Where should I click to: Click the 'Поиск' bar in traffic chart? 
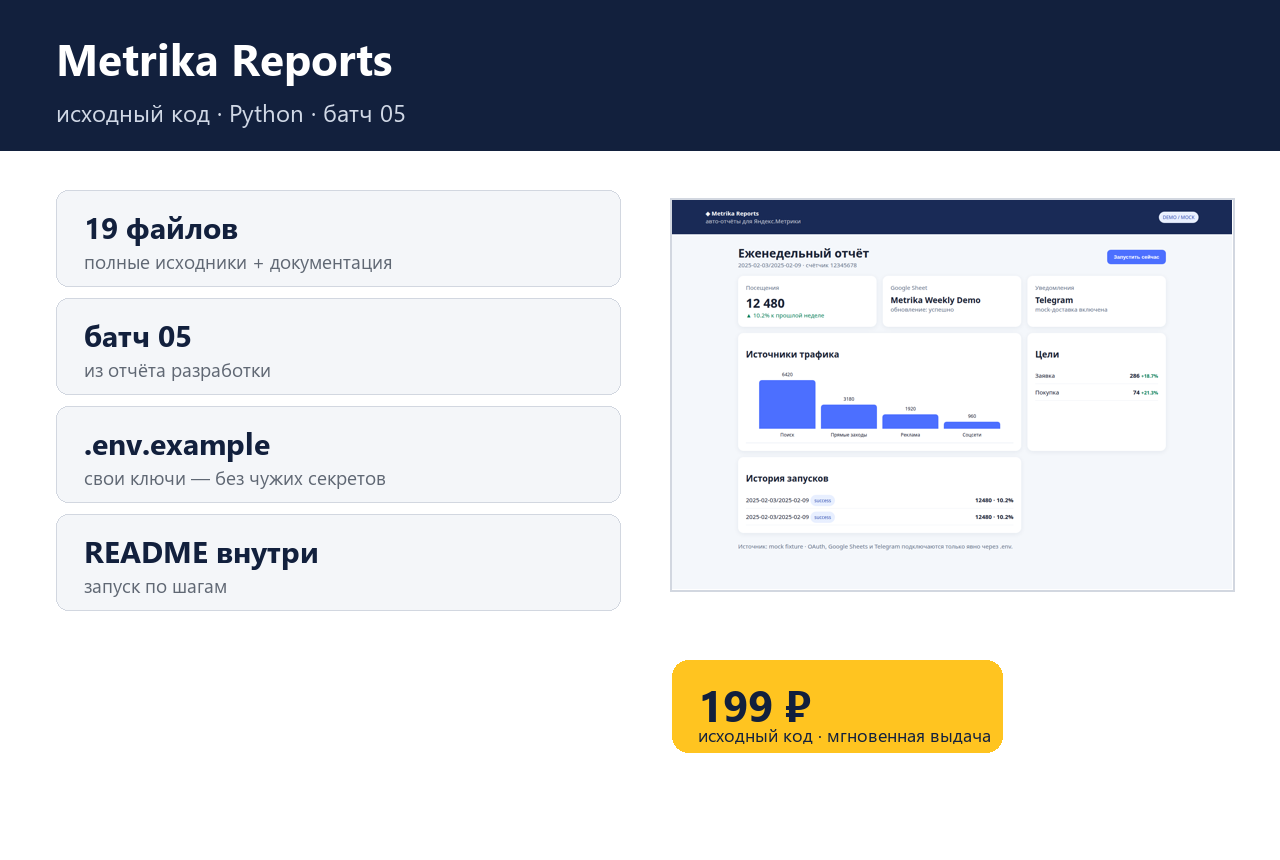pos(787,404)
